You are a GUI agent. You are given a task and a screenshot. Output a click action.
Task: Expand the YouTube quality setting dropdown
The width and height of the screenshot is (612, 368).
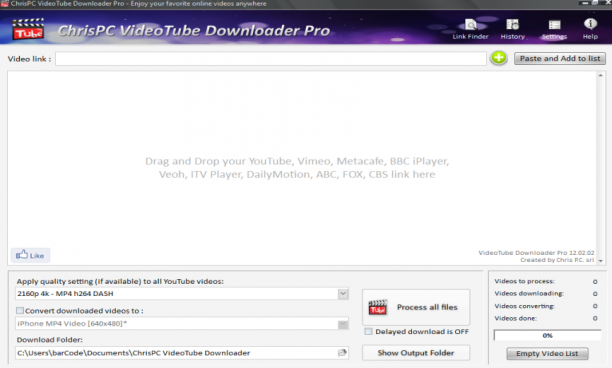pos(343,293)
